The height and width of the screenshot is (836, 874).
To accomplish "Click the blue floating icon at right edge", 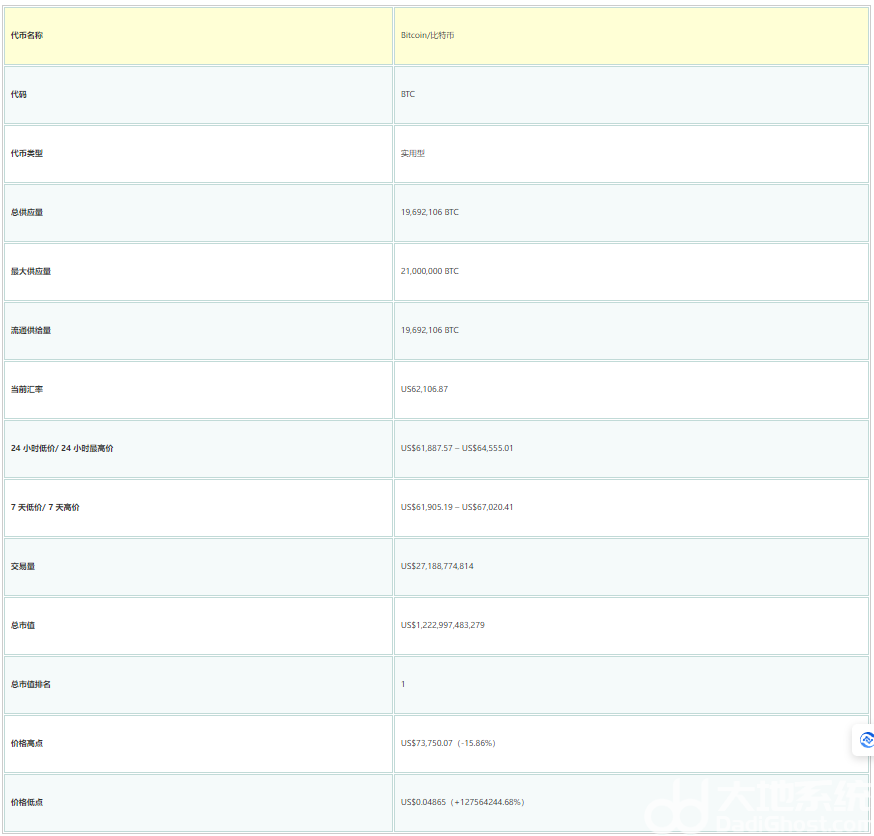I will pyautogui.click(x=865, y=740).
